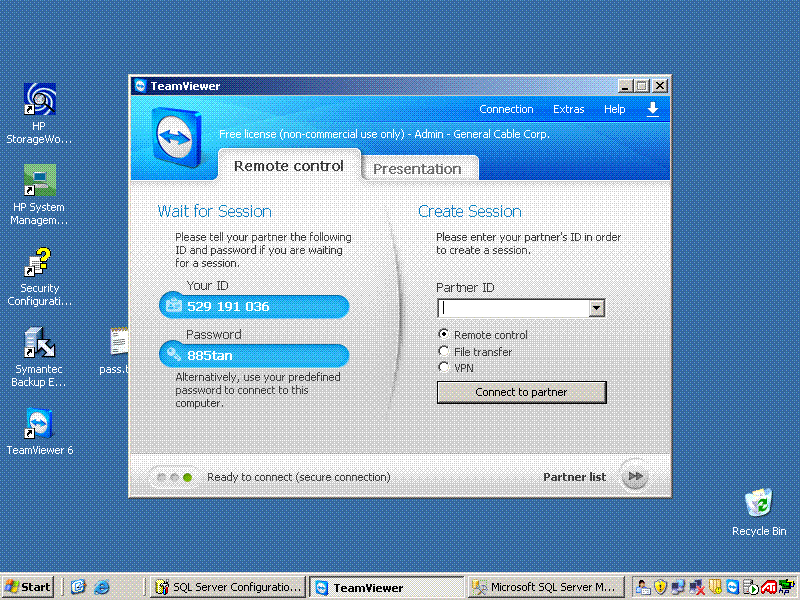
Task: Switch to the Presentation tab
Action: click(417, 168)
